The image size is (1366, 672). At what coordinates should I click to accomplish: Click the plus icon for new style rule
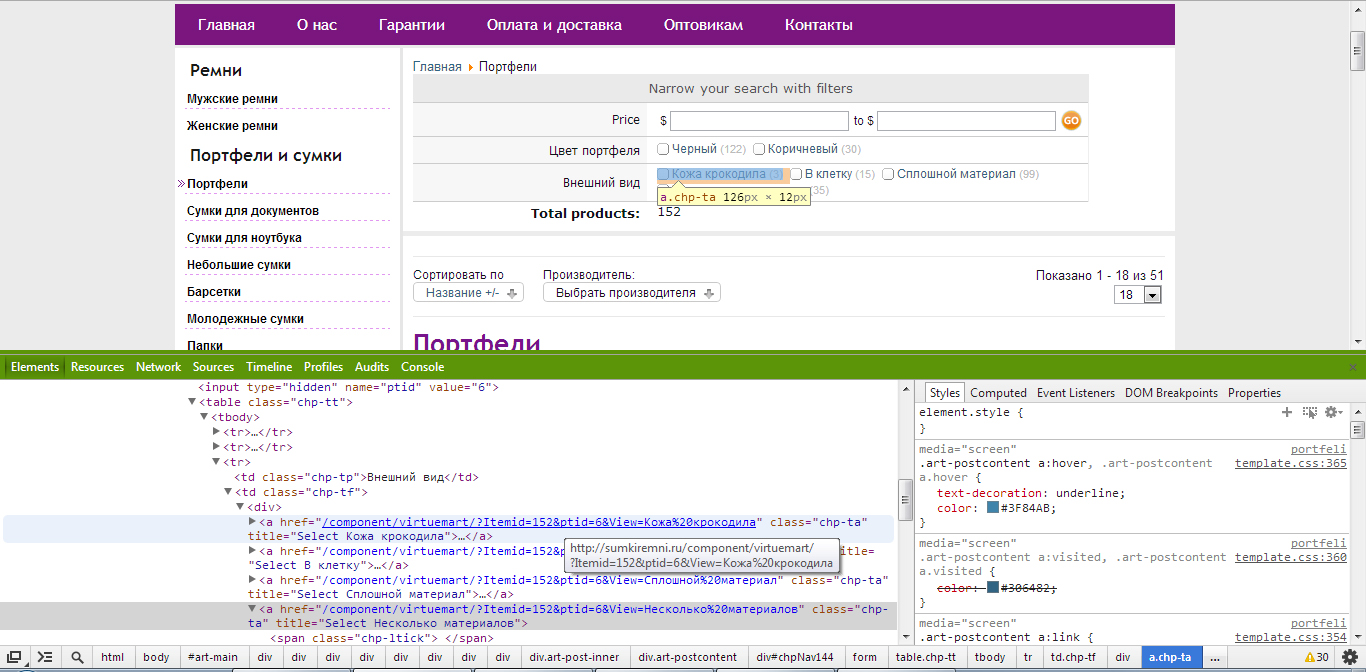pos(1287,412)
